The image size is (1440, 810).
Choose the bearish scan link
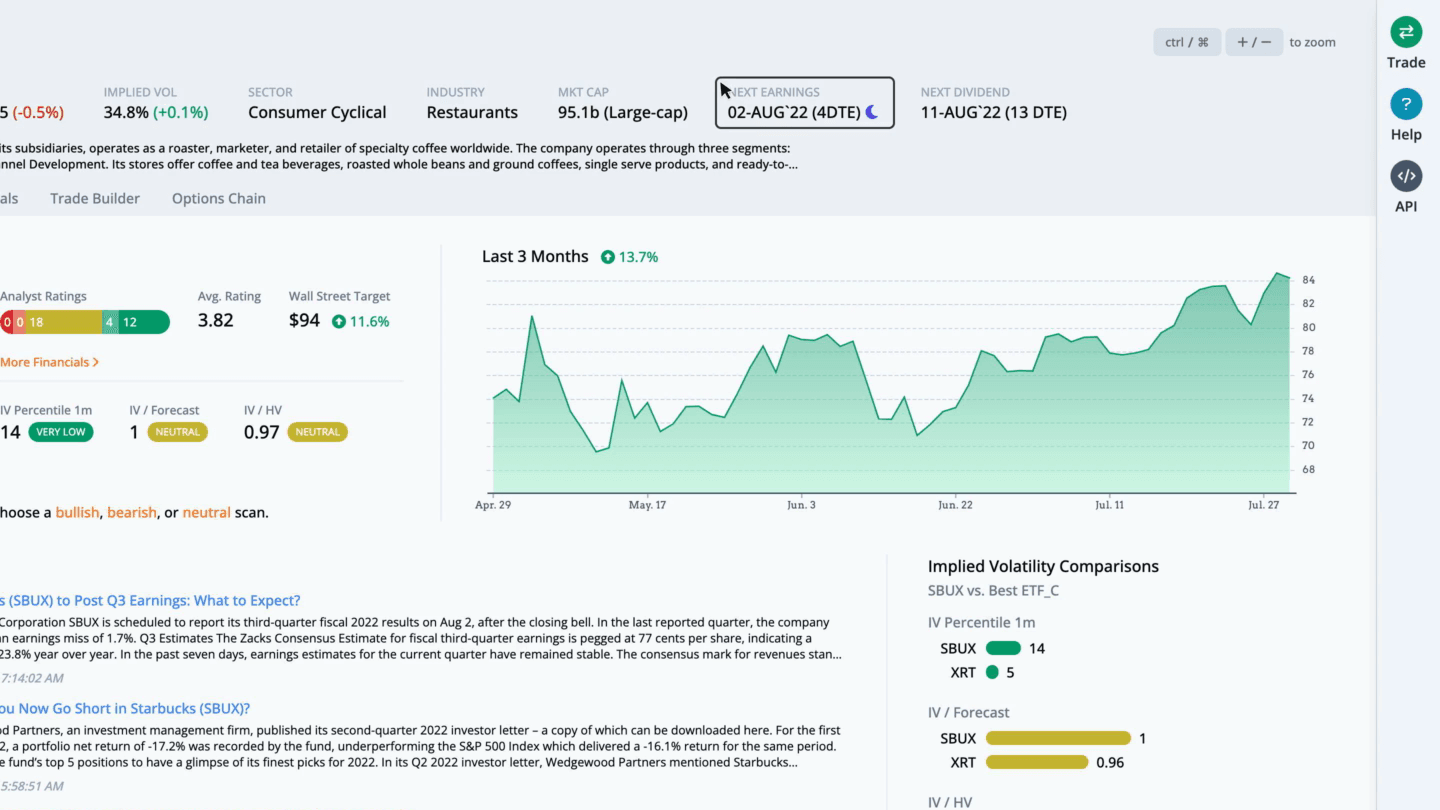click(x=132, y=512)
